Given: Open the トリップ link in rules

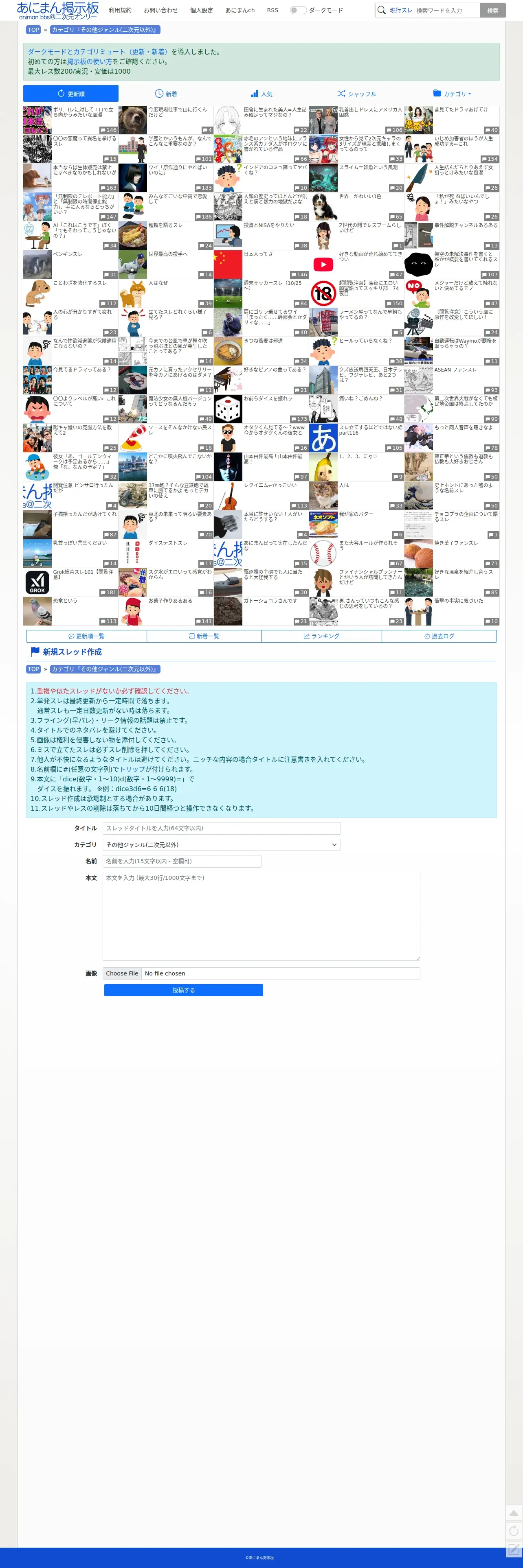Looking at the screenshot, I should [132, 769].
